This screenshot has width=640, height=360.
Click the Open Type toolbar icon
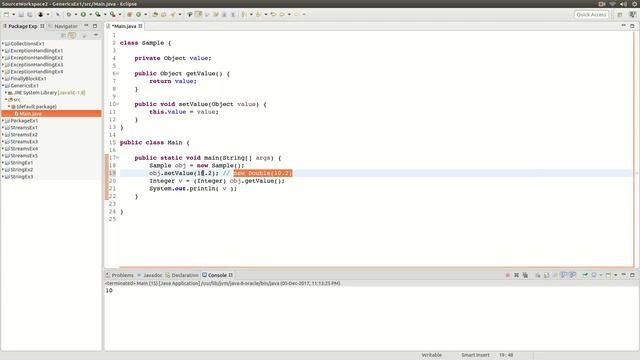(x=155, y=14)
